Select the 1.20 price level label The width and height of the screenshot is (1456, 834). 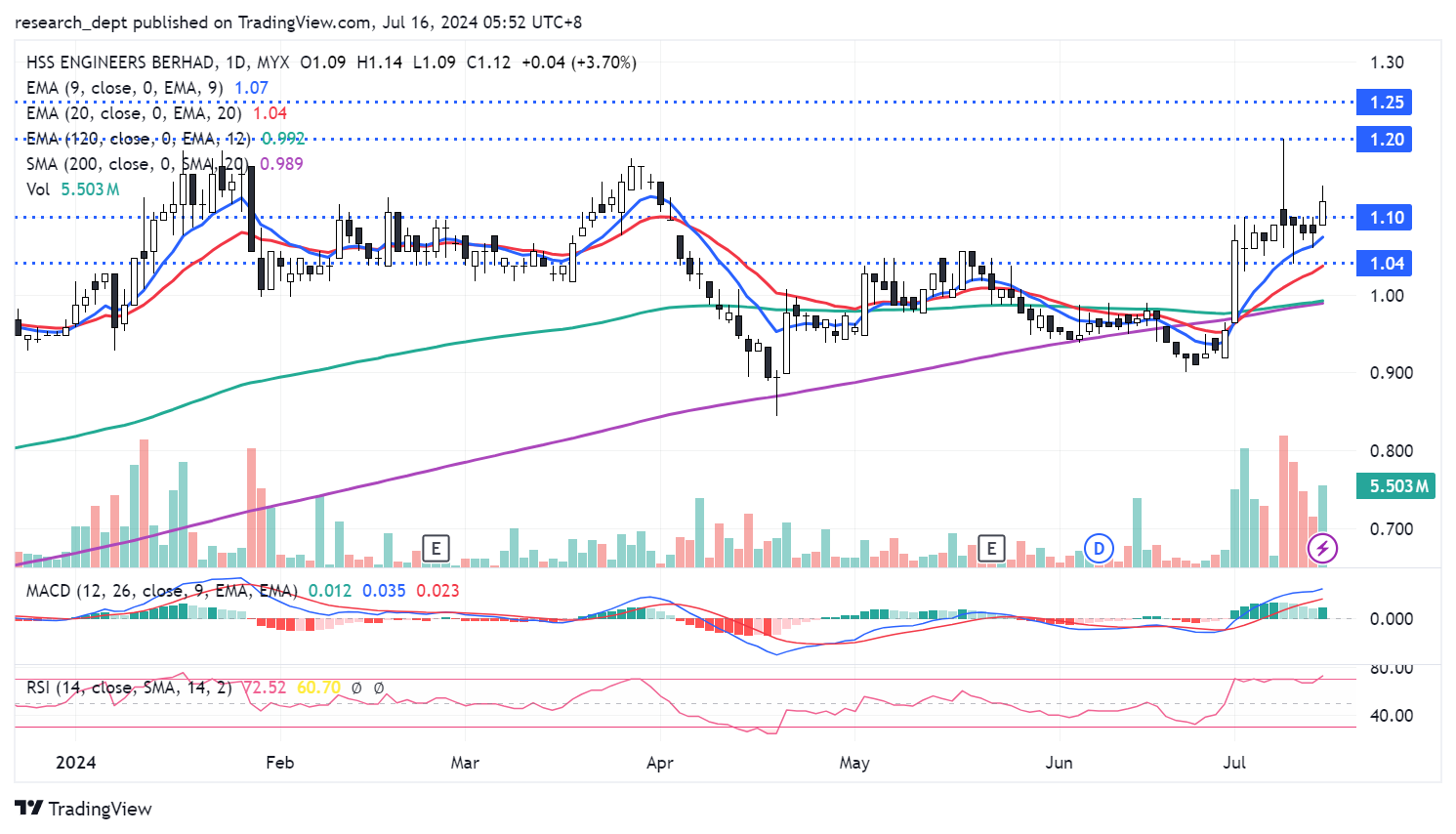coord(1385,140)
